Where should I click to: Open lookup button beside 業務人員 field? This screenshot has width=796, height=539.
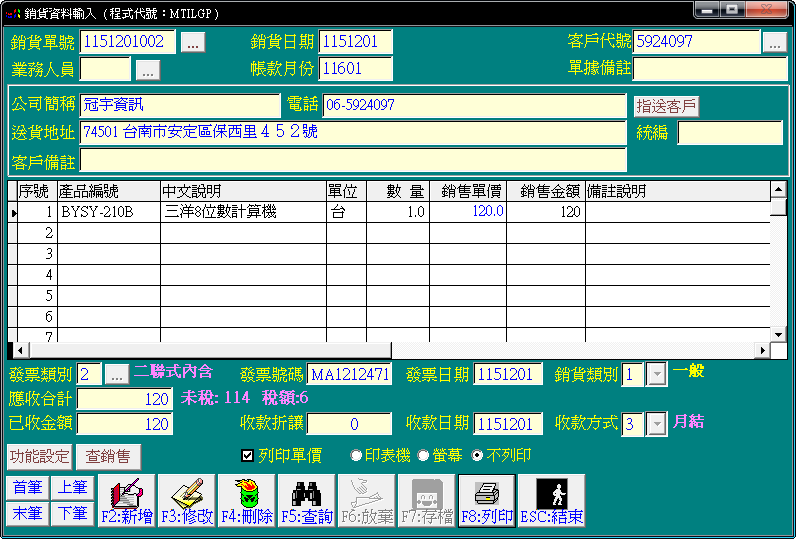click(x=148, y=70)
